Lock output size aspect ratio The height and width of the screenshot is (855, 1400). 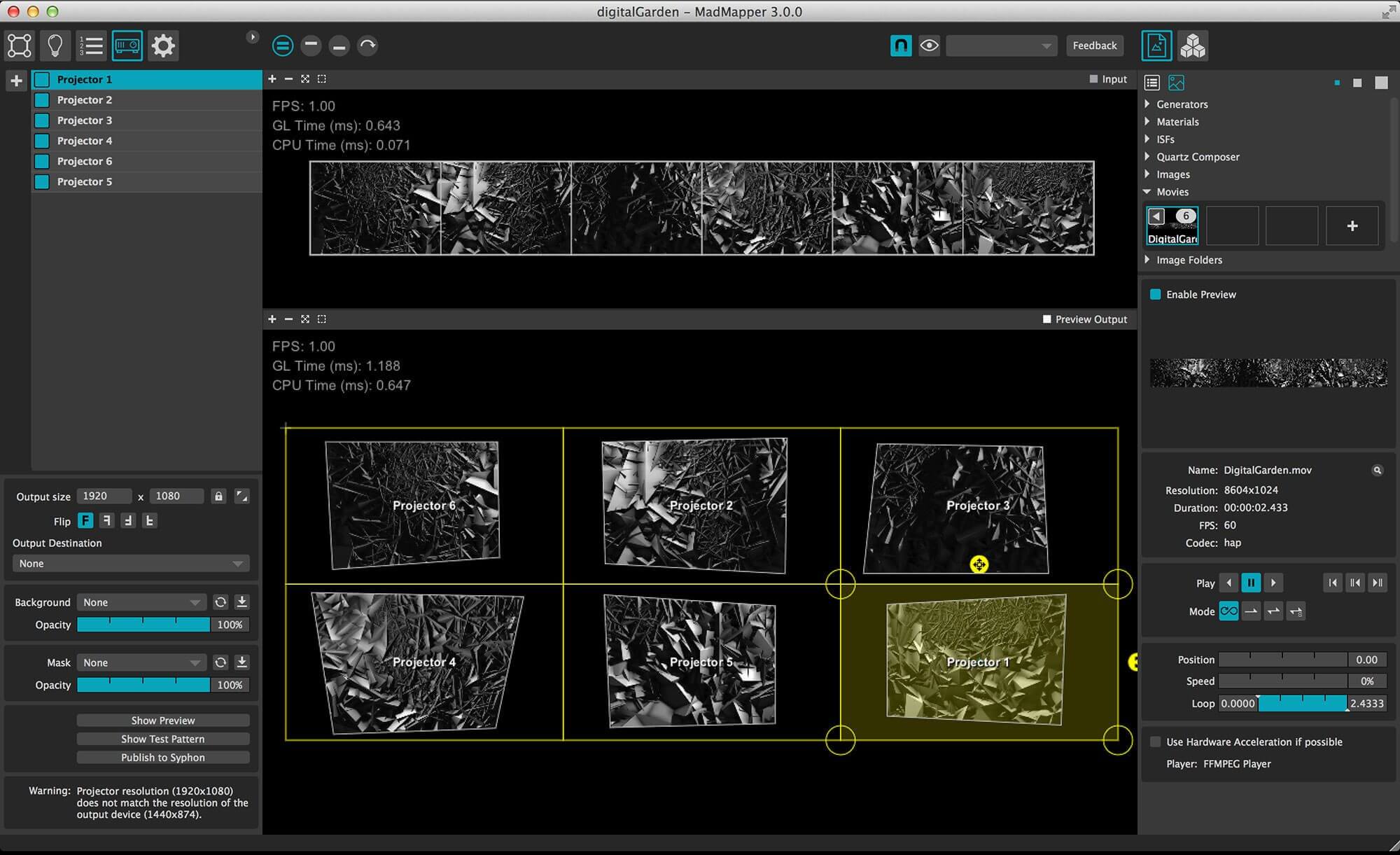(218, 496)
